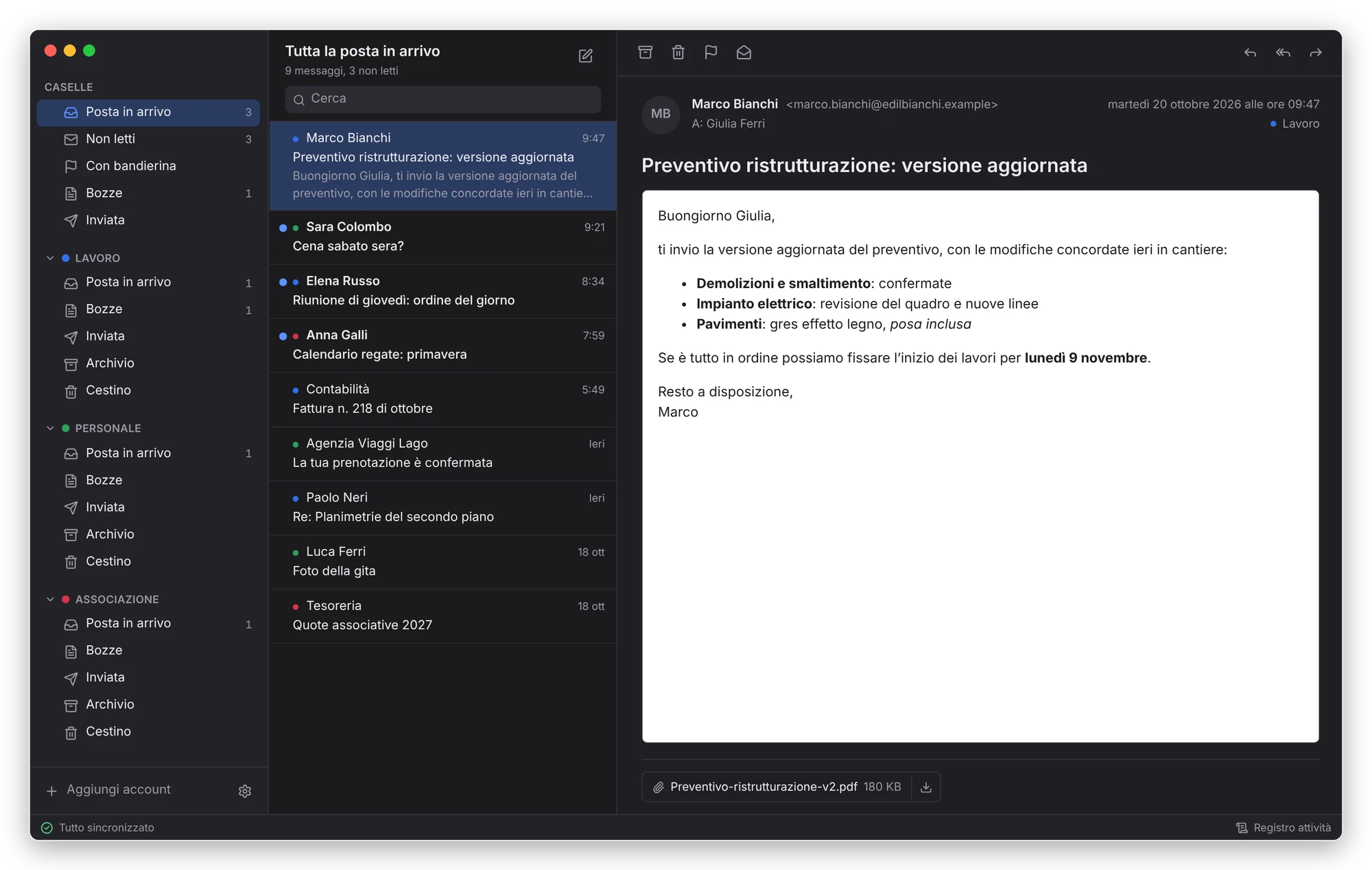Download the Preventivo PDF attachment
The width and height of the screenshot is (1372, 870).
tap(926, 787)
